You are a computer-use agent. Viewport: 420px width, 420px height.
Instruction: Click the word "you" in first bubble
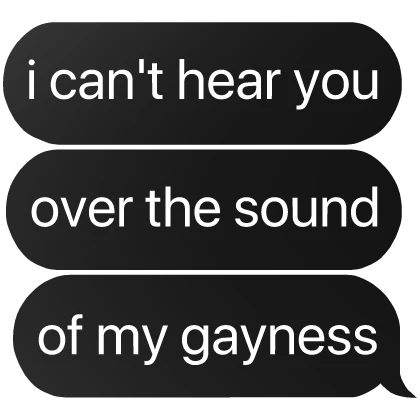[337, 87]
